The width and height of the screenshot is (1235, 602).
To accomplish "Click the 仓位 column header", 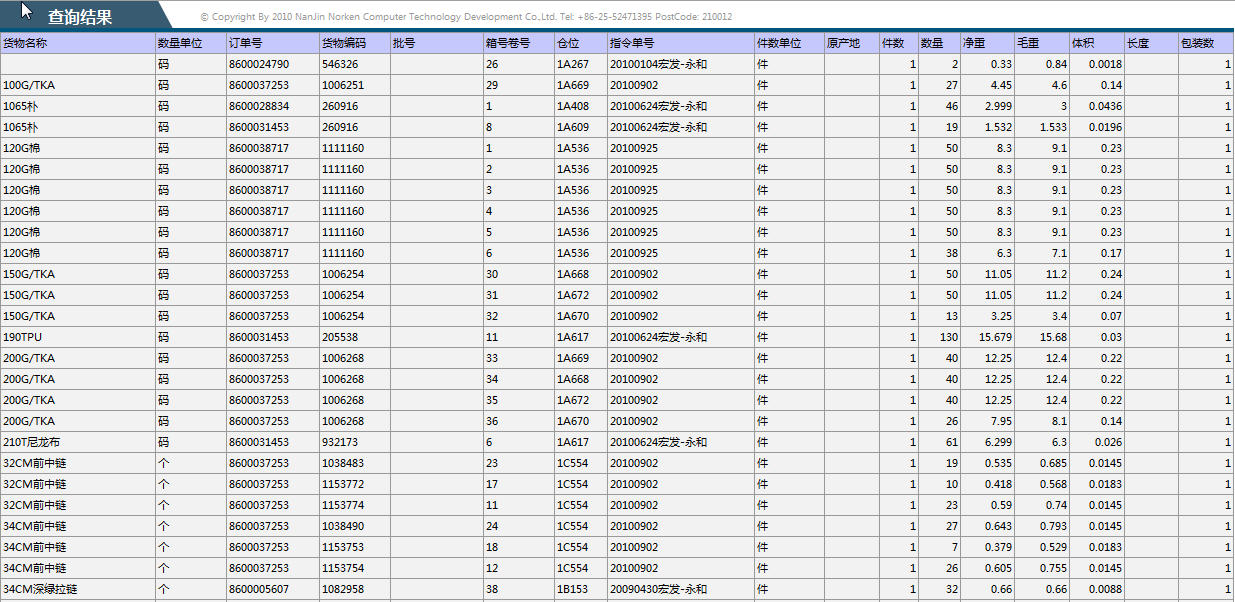I will [x=568, y=44].
